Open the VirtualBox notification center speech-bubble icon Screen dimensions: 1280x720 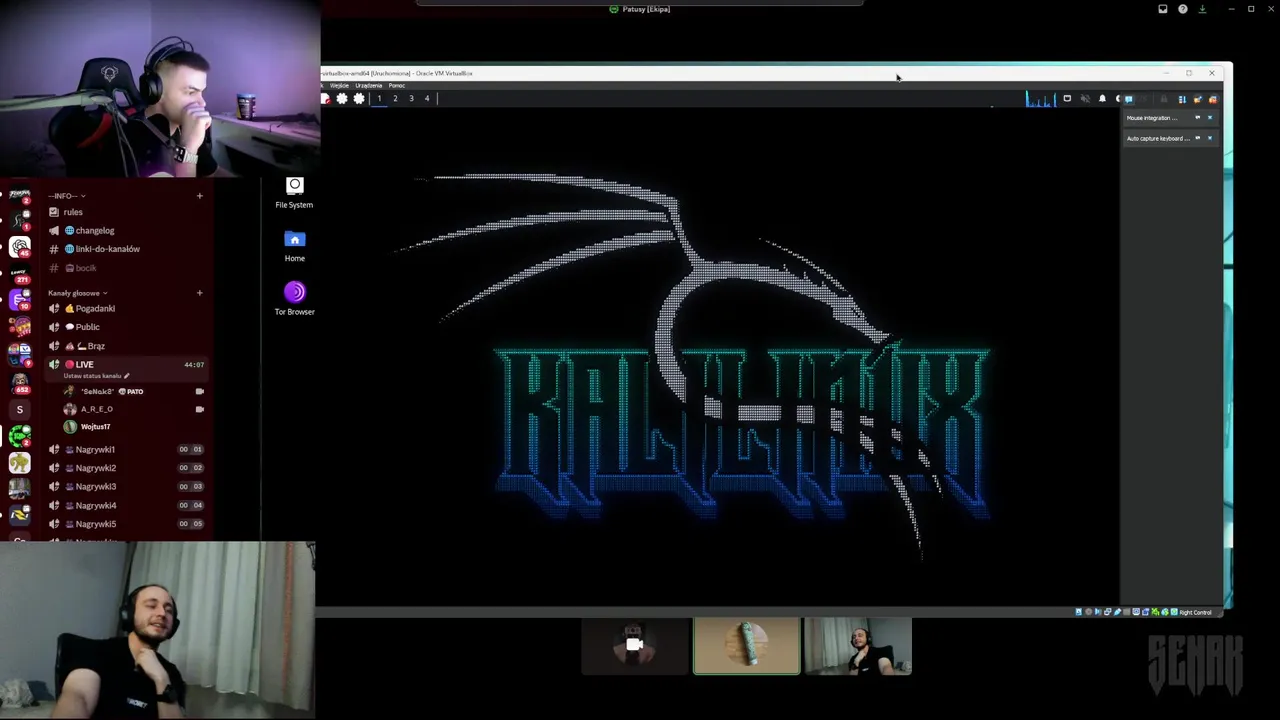tap(1128, 99)
